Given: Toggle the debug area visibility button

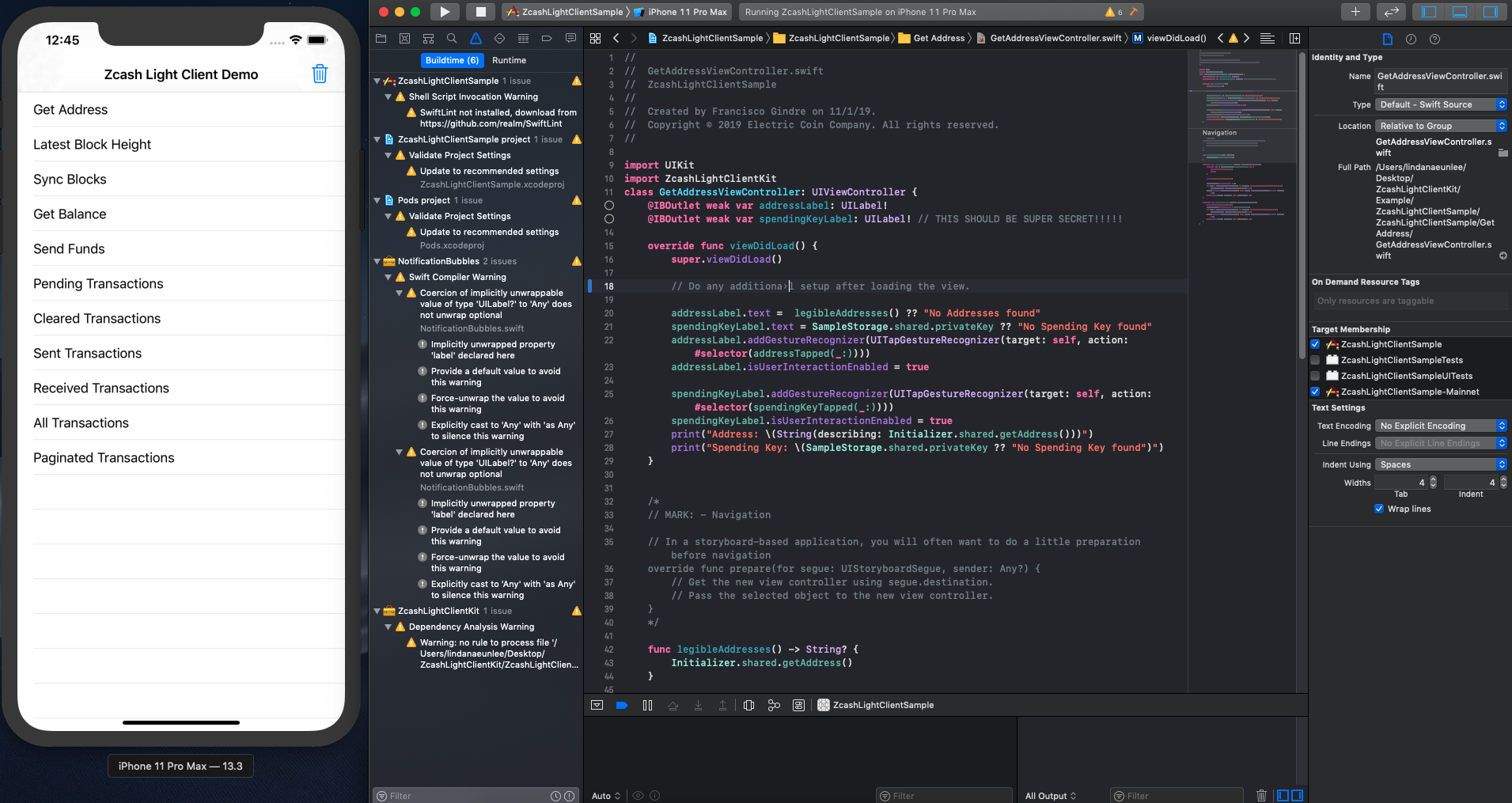Looking at the screenshot, I should (1460, 12).
